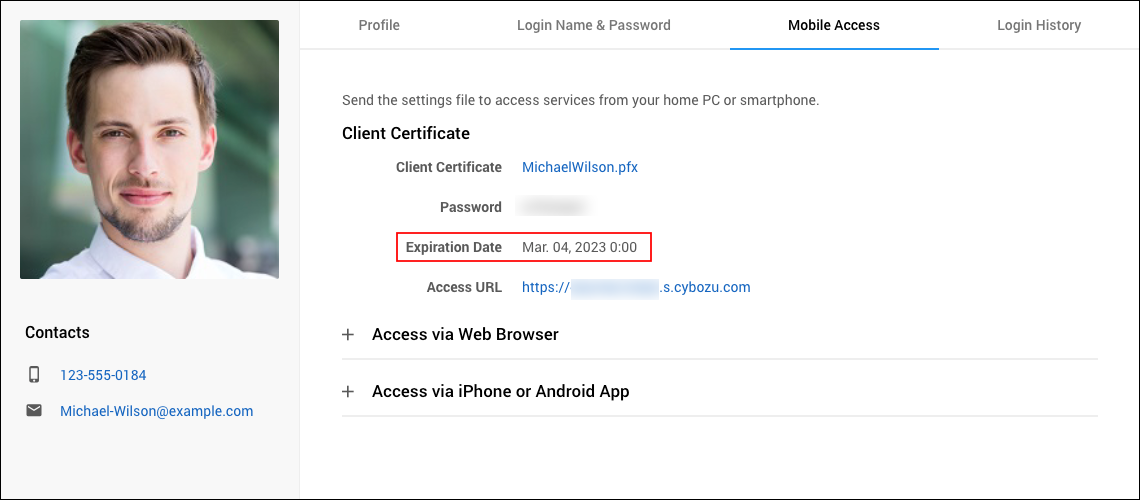Open the cybozu.com Access URL link
Image resolution: width=1140 pixels, height=500 pixels.
coord(636,287)
